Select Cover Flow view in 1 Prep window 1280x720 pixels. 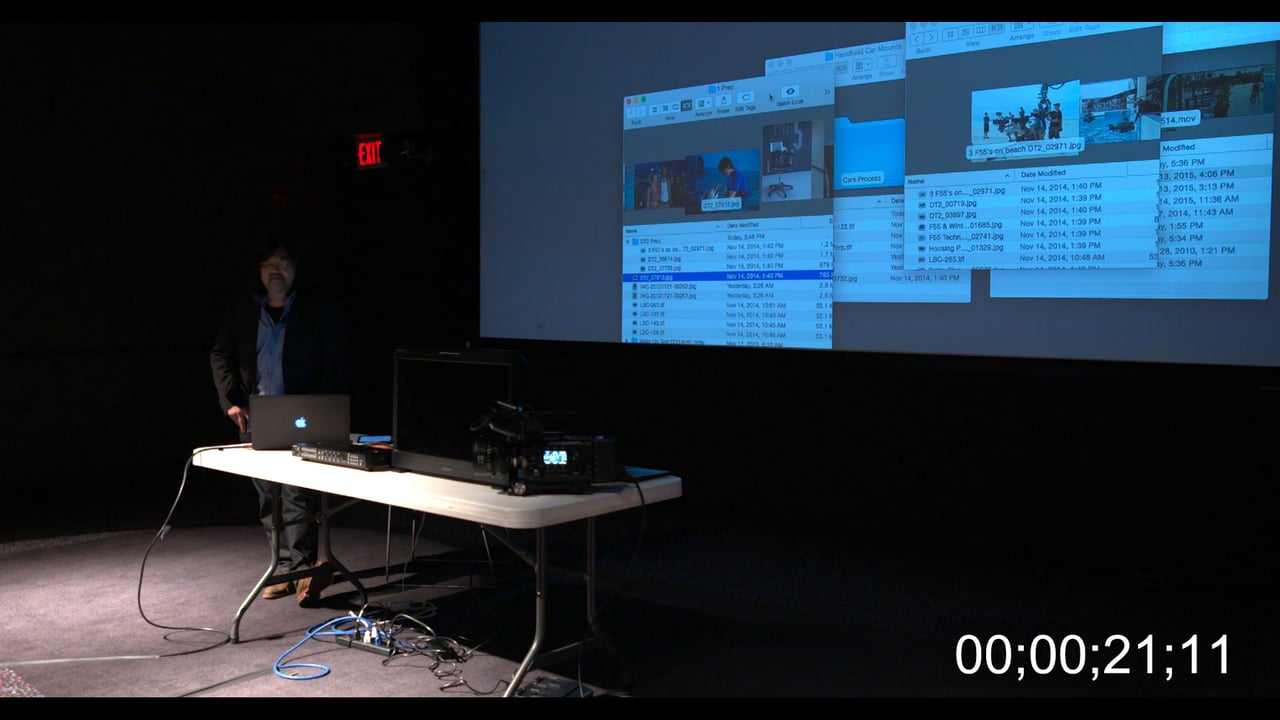[687, 105]
